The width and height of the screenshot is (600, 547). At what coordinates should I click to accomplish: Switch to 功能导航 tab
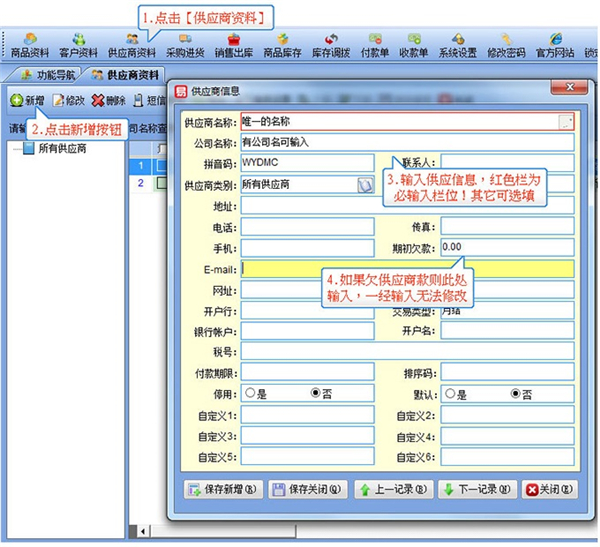[x=48, y=75]
